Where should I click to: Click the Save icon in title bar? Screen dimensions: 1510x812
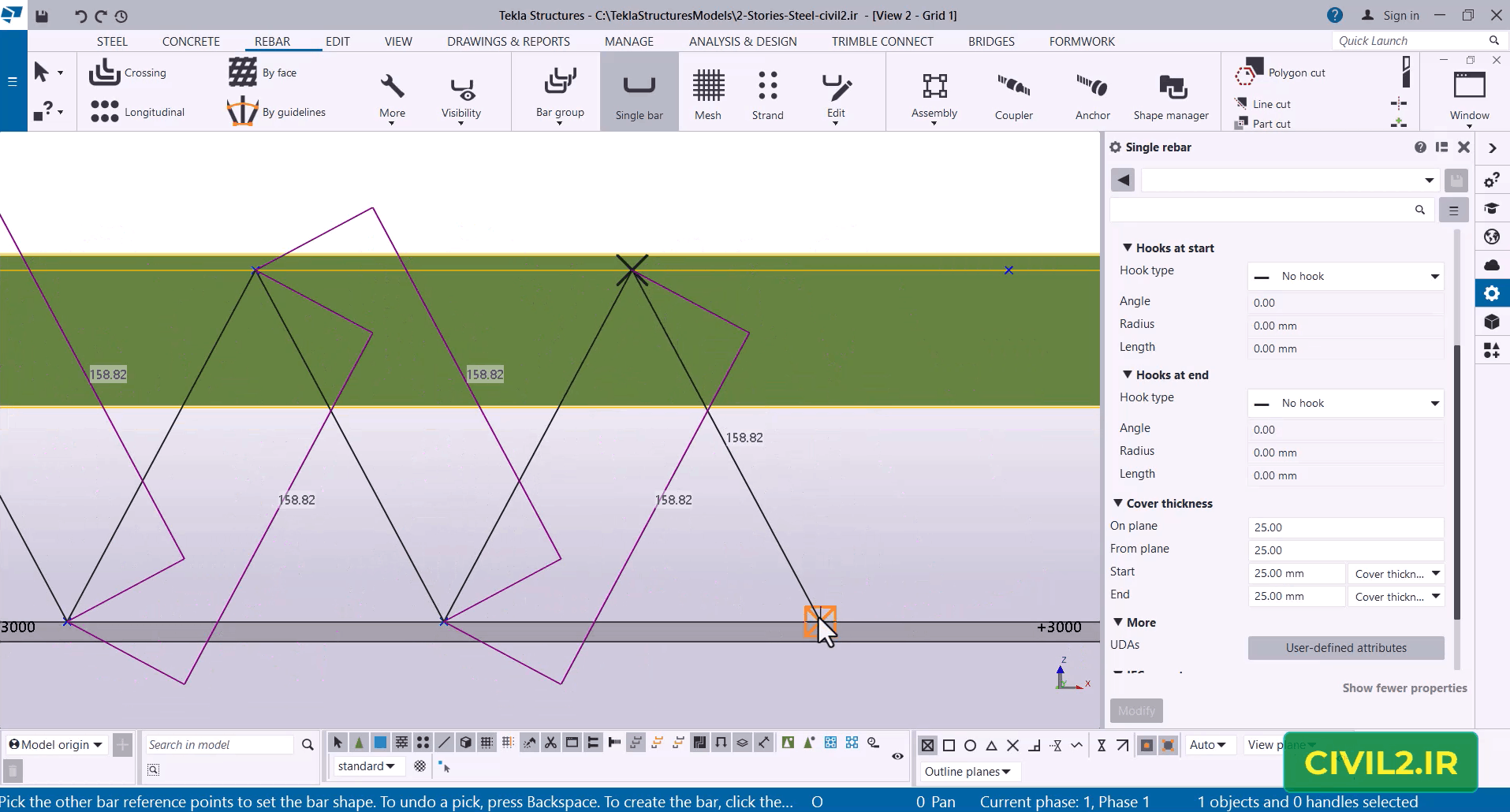coord(42,16)
